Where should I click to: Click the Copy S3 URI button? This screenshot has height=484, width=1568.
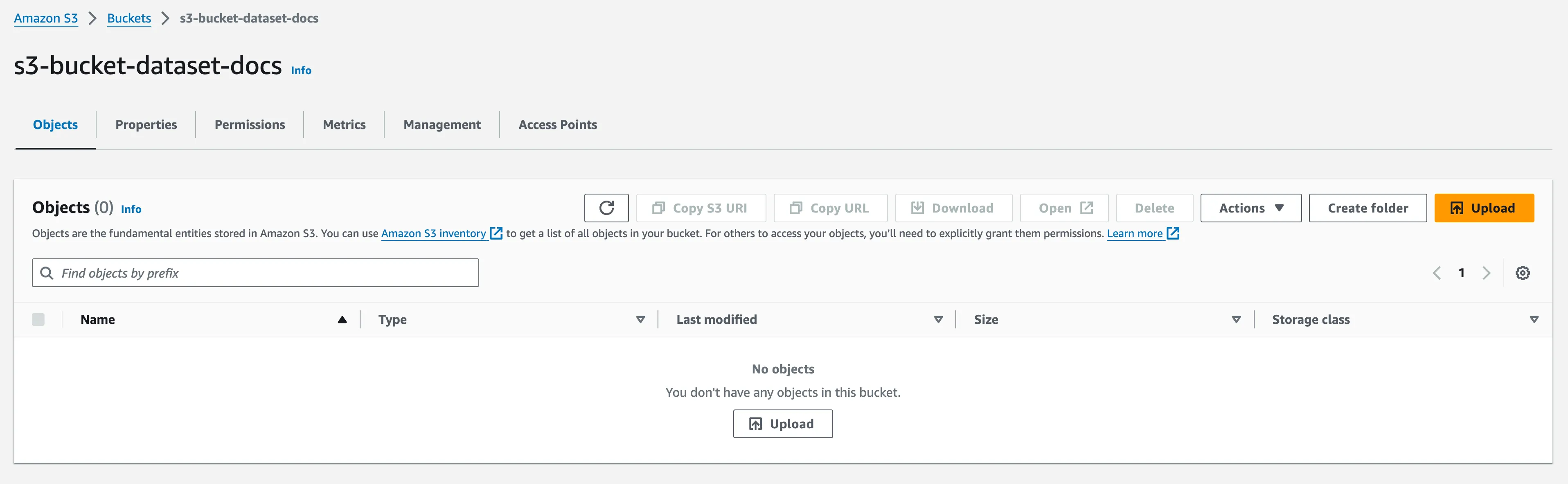[x=701, y=208]
